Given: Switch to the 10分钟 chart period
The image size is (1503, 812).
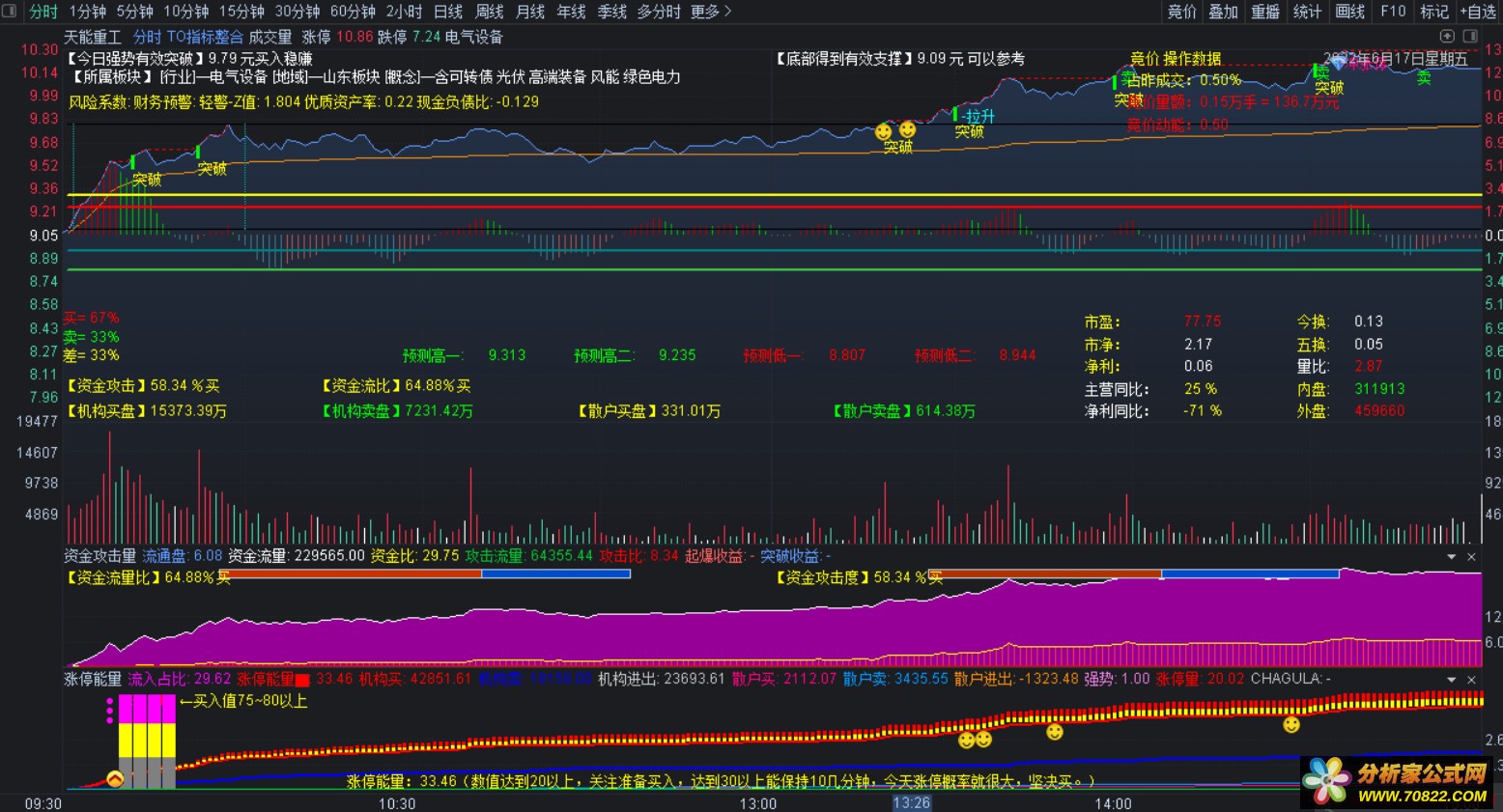Looking at the screenshot, I should point(186,12).
